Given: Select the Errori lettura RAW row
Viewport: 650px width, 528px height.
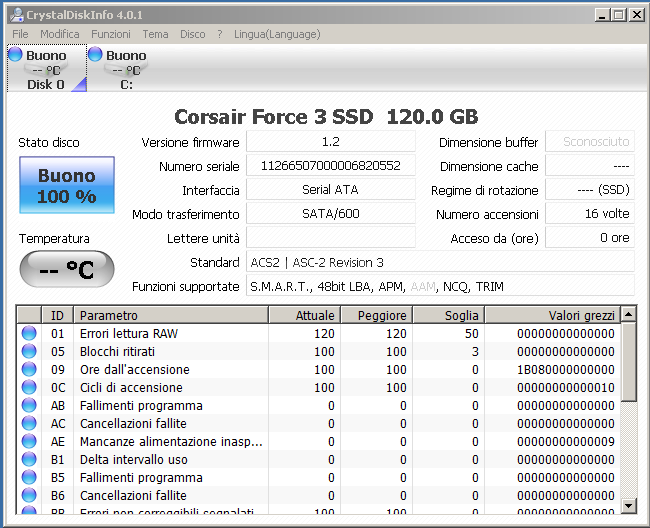Looking at the screenshot, I should point(319,333).
